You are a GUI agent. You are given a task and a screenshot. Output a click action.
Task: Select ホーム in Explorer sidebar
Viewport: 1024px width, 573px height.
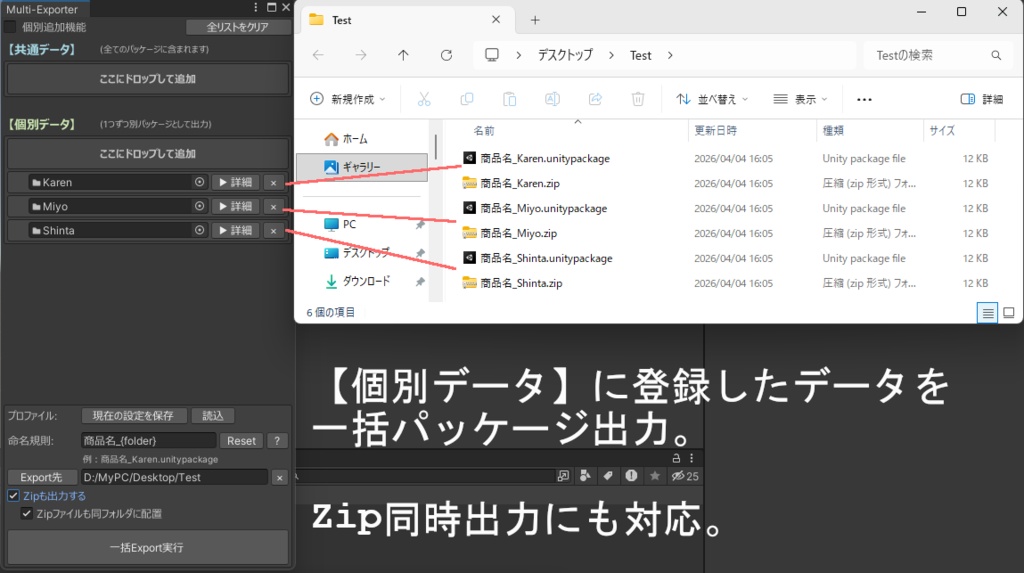click(346, 139)
